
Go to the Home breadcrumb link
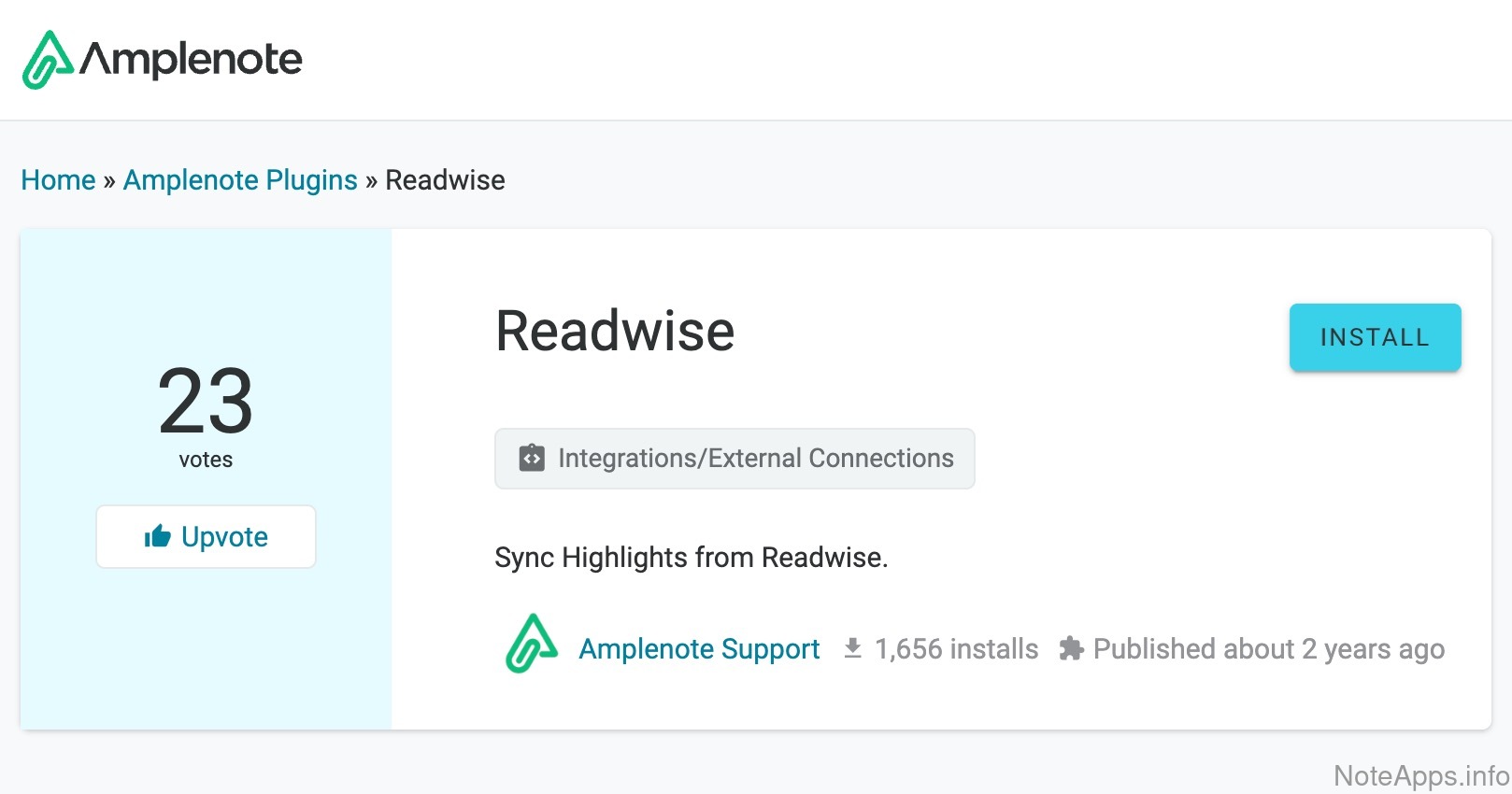coord(58,180)
